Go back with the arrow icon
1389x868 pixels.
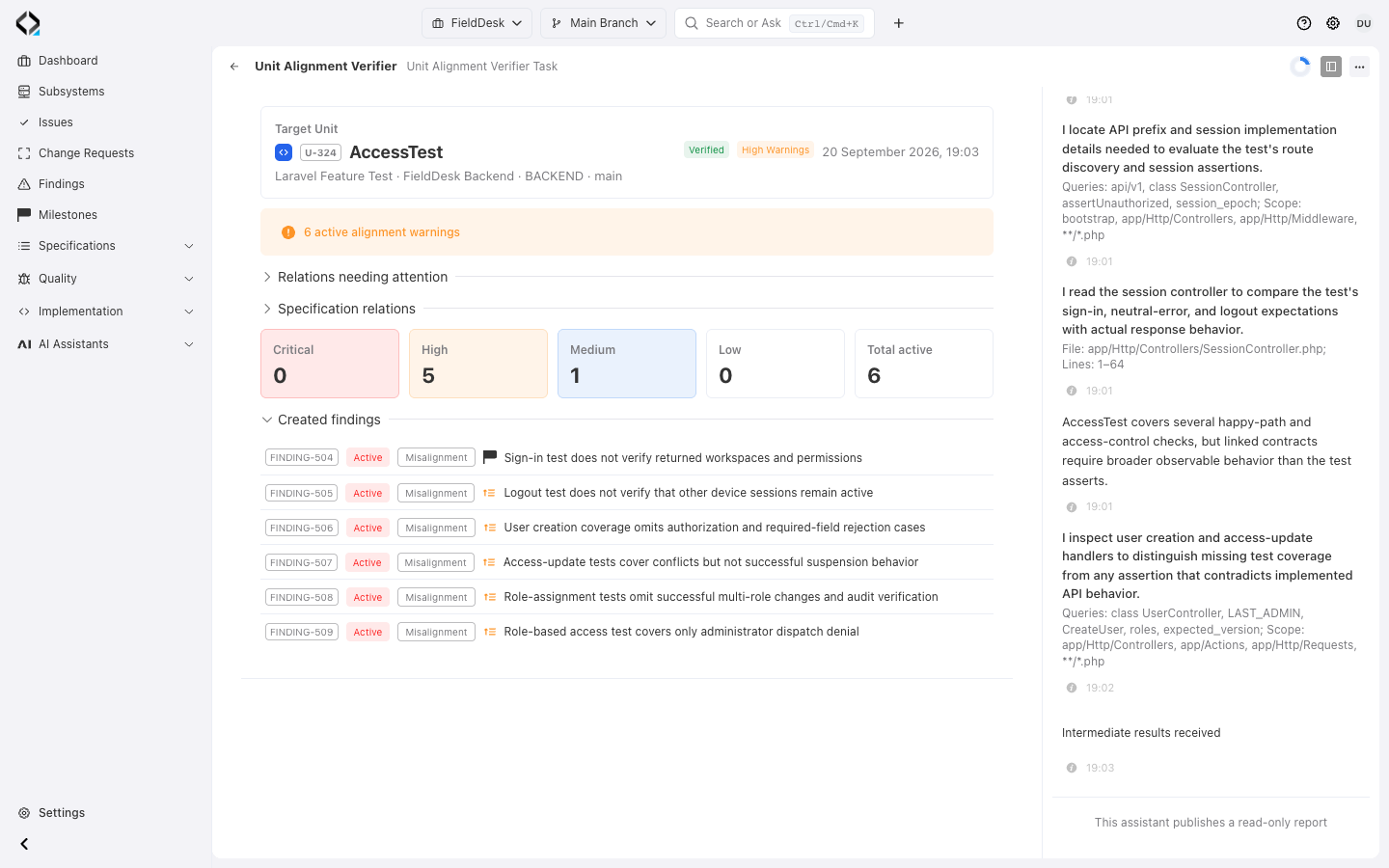click(x=234, y=67)
